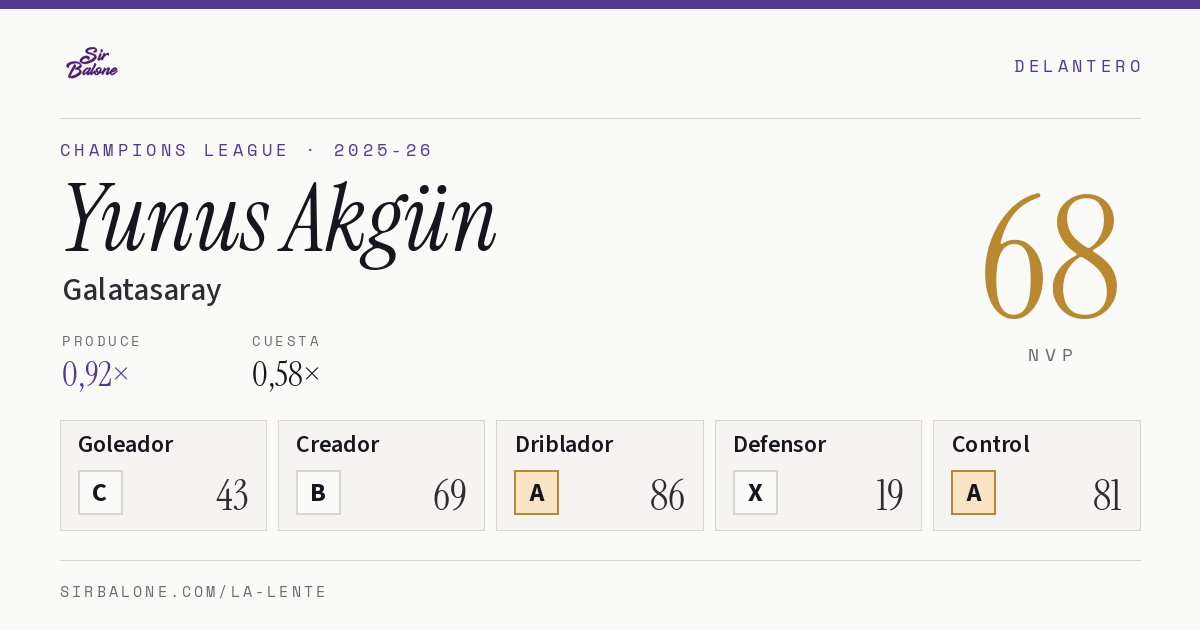Image resolution: width=1200 pixels, height=630 pixels.
Task: Click the Goleador card title
Action: click(x=126, y=444)
